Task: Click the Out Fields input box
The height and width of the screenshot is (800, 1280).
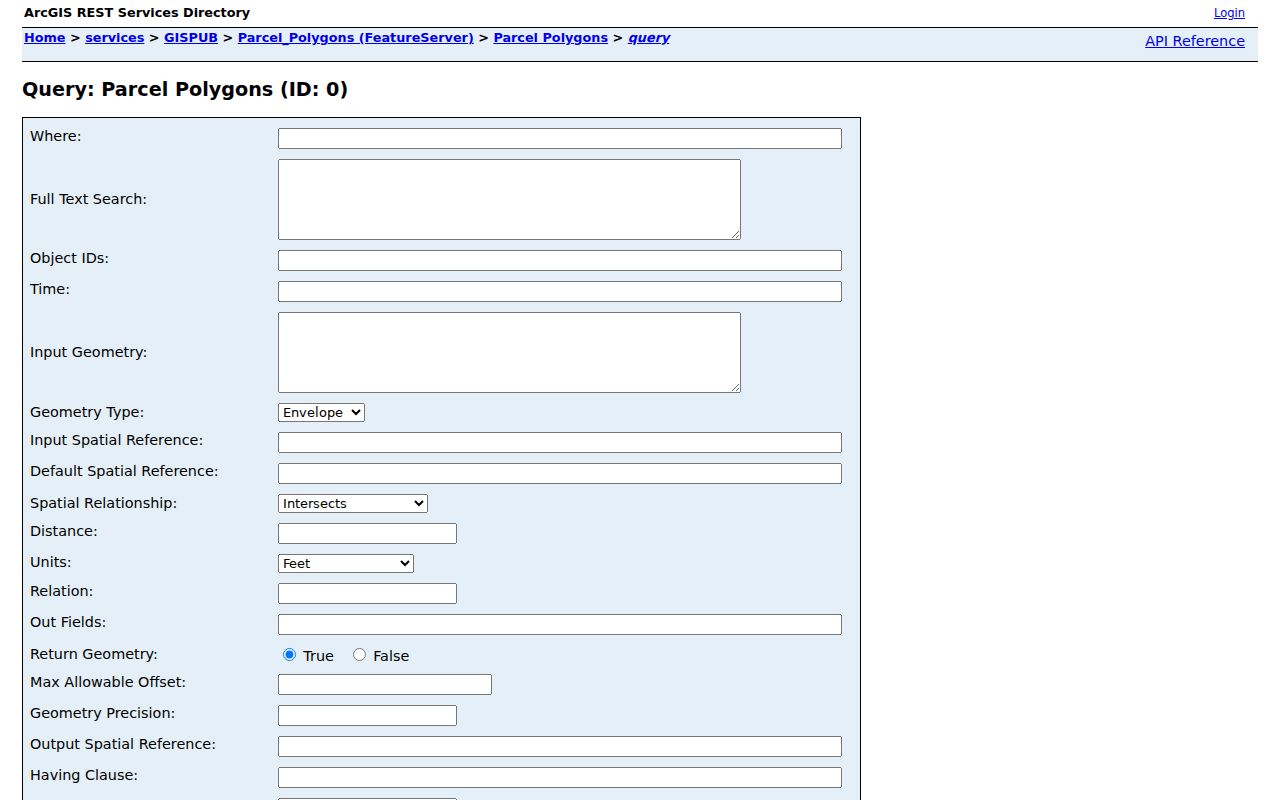Action: [x=560, y=624]
